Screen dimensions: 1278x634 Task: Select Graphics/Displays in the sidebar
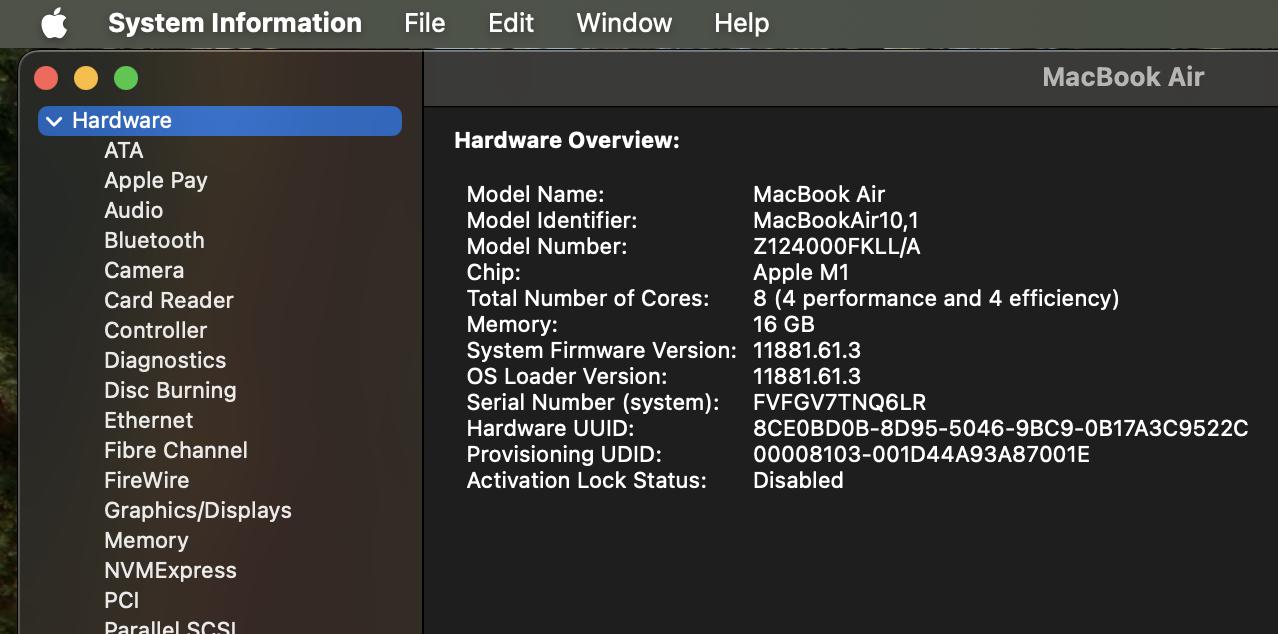198,511
